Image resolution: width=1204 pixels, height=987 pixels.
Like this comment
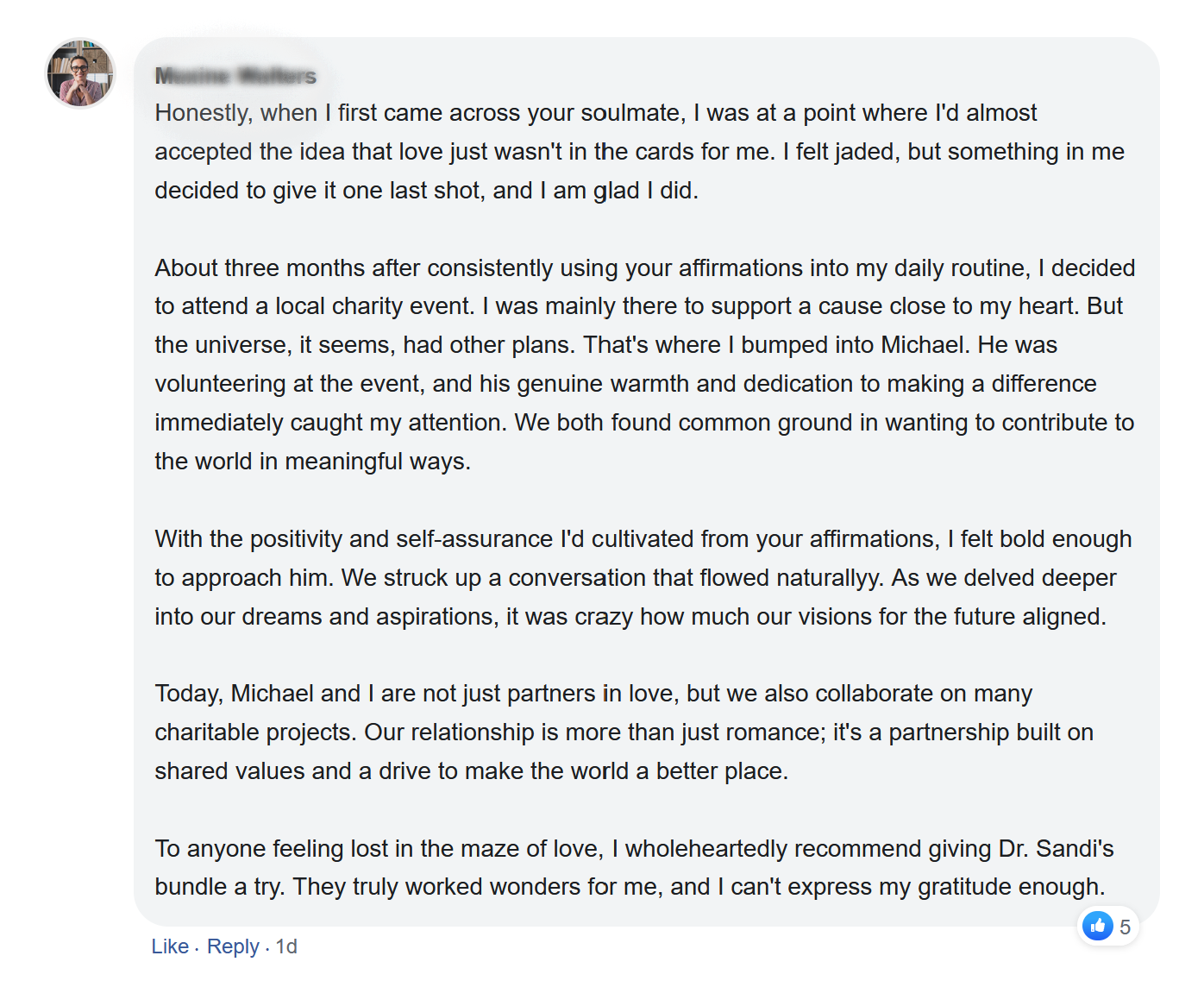(x=170, y=946)
